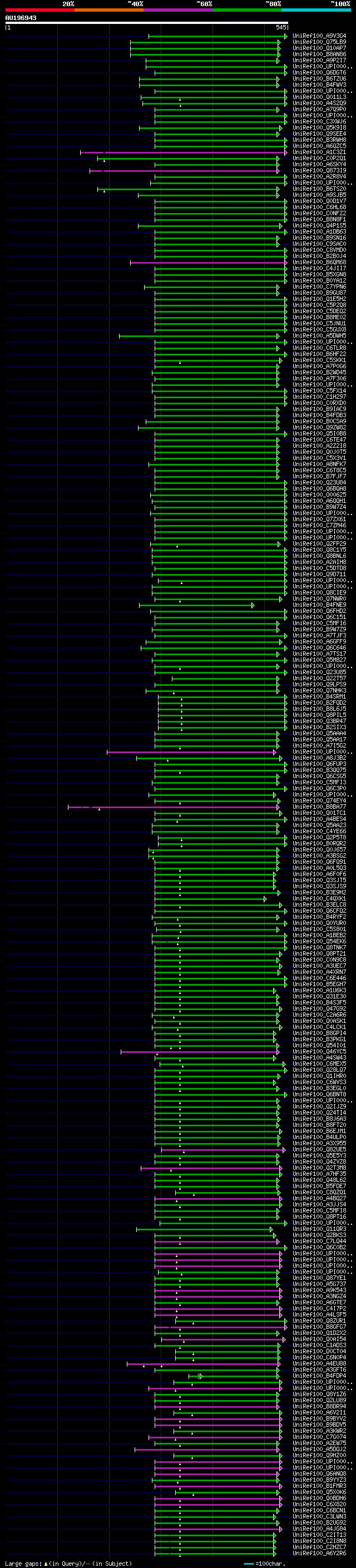Click hit label UniRef100_B3QQ75
This screenshot has width=356, height=1568.
point(319,770)
